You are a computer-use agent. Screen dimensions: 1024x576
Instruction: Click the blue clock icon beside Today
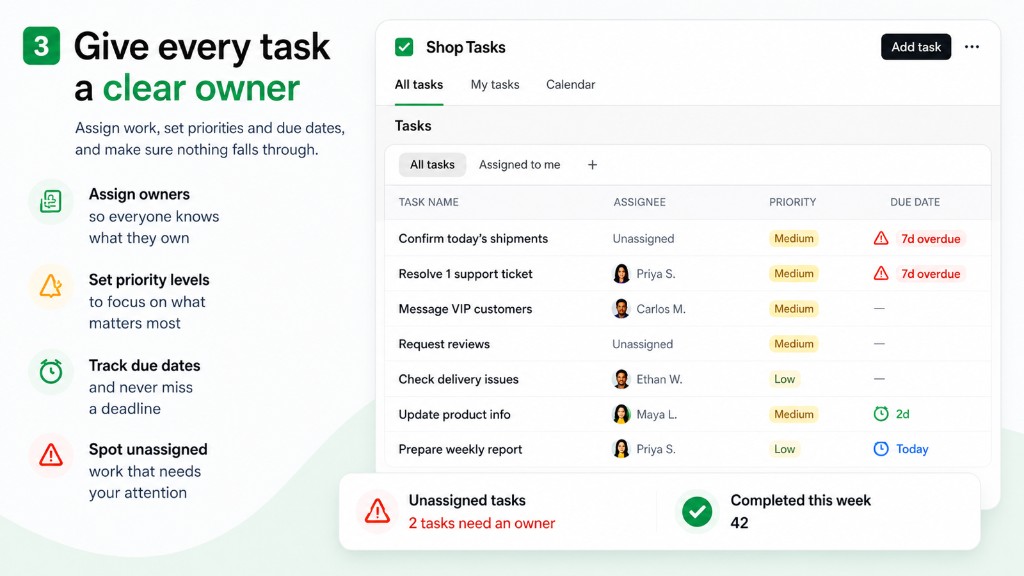pos(881,449)
